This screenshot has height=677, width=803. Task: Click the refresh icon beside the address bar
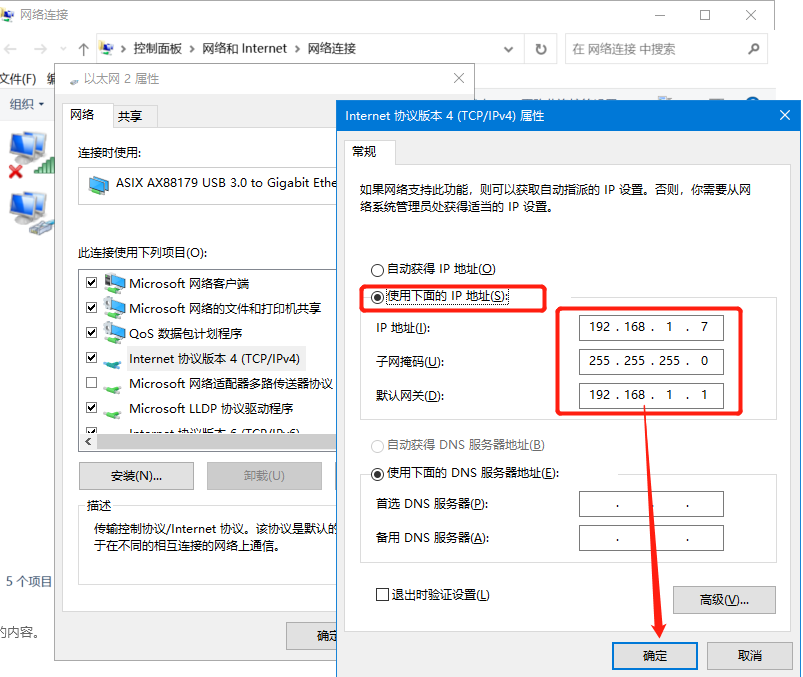541,49
